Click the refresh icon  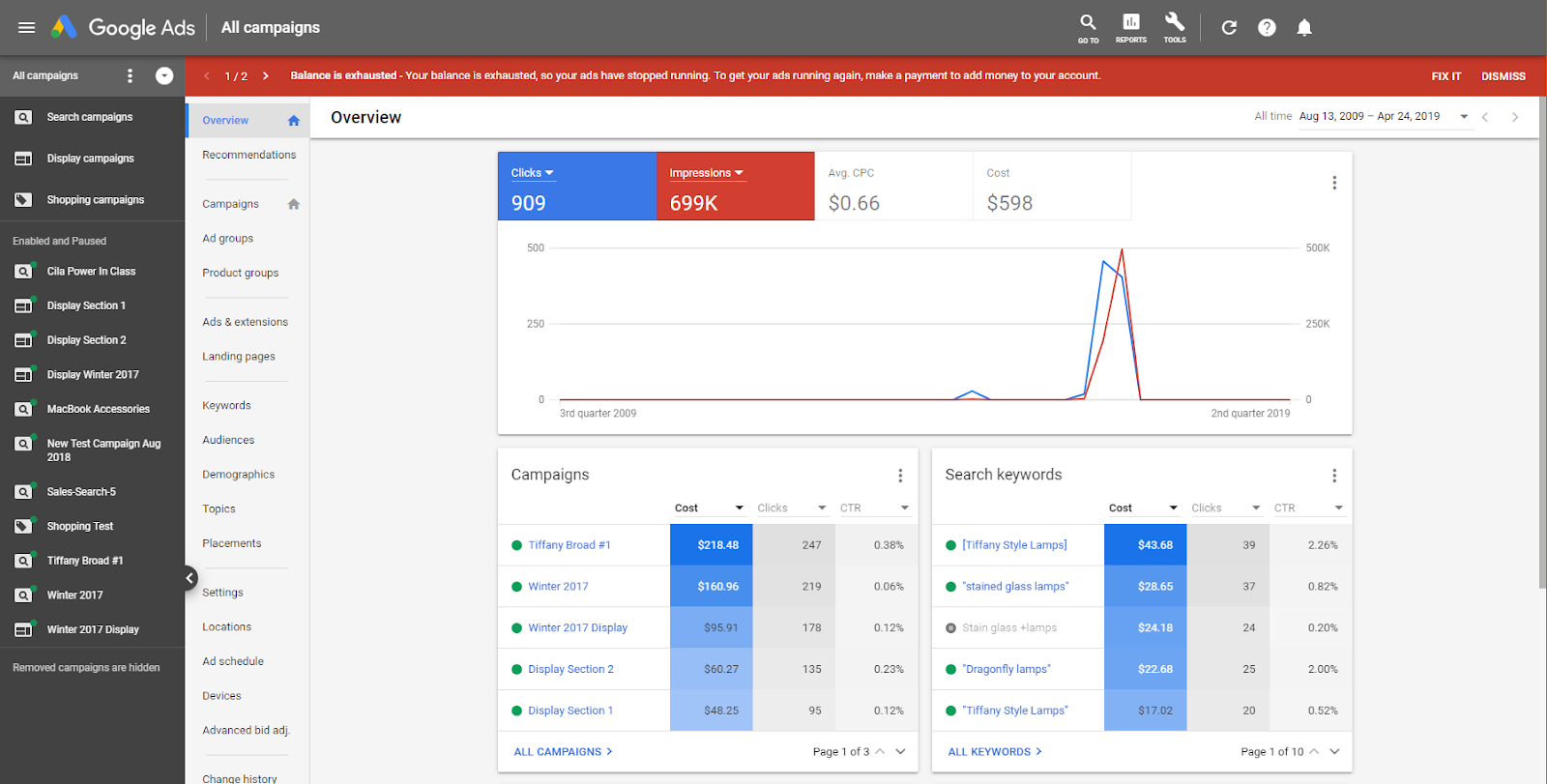(x=1229, y=27)
